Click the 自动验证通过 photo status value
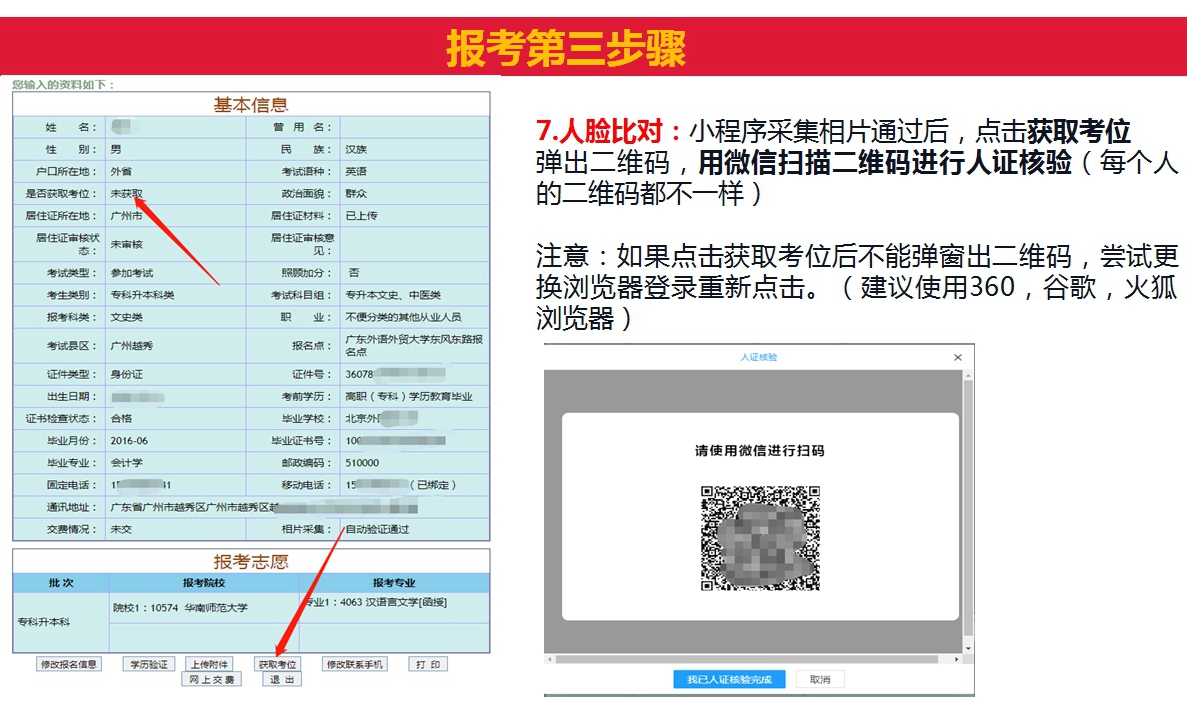This screenshot has width=1187, height=709. [377, 529]
